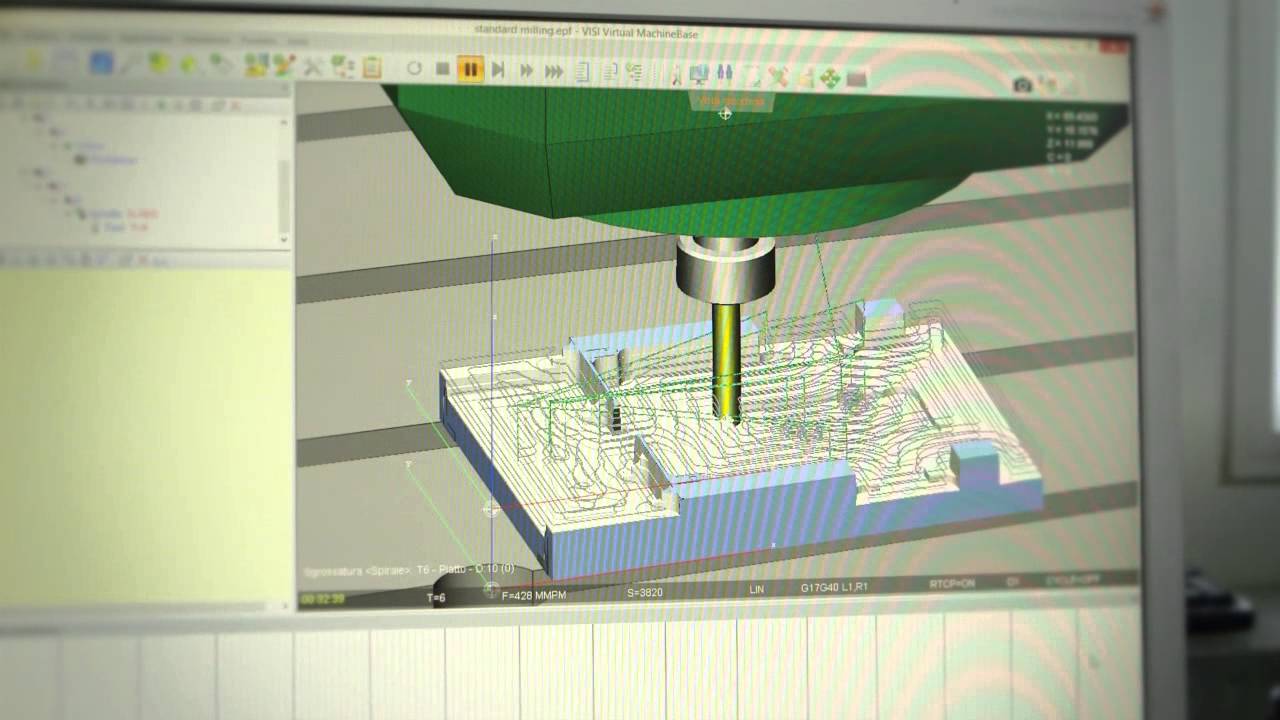Click the triple-arrow fastest forward icon
1280x720 pixels.
tap(554, 71)
